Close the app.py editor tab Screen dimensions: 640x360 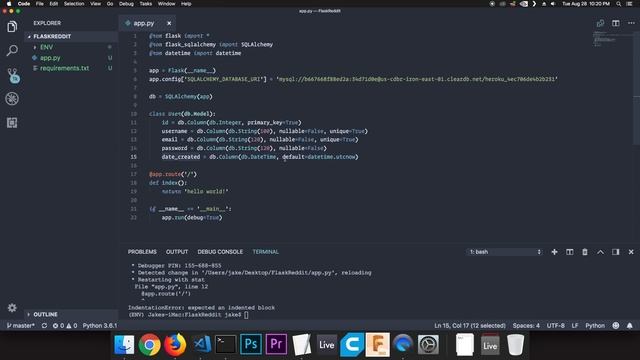pos(169,23)
